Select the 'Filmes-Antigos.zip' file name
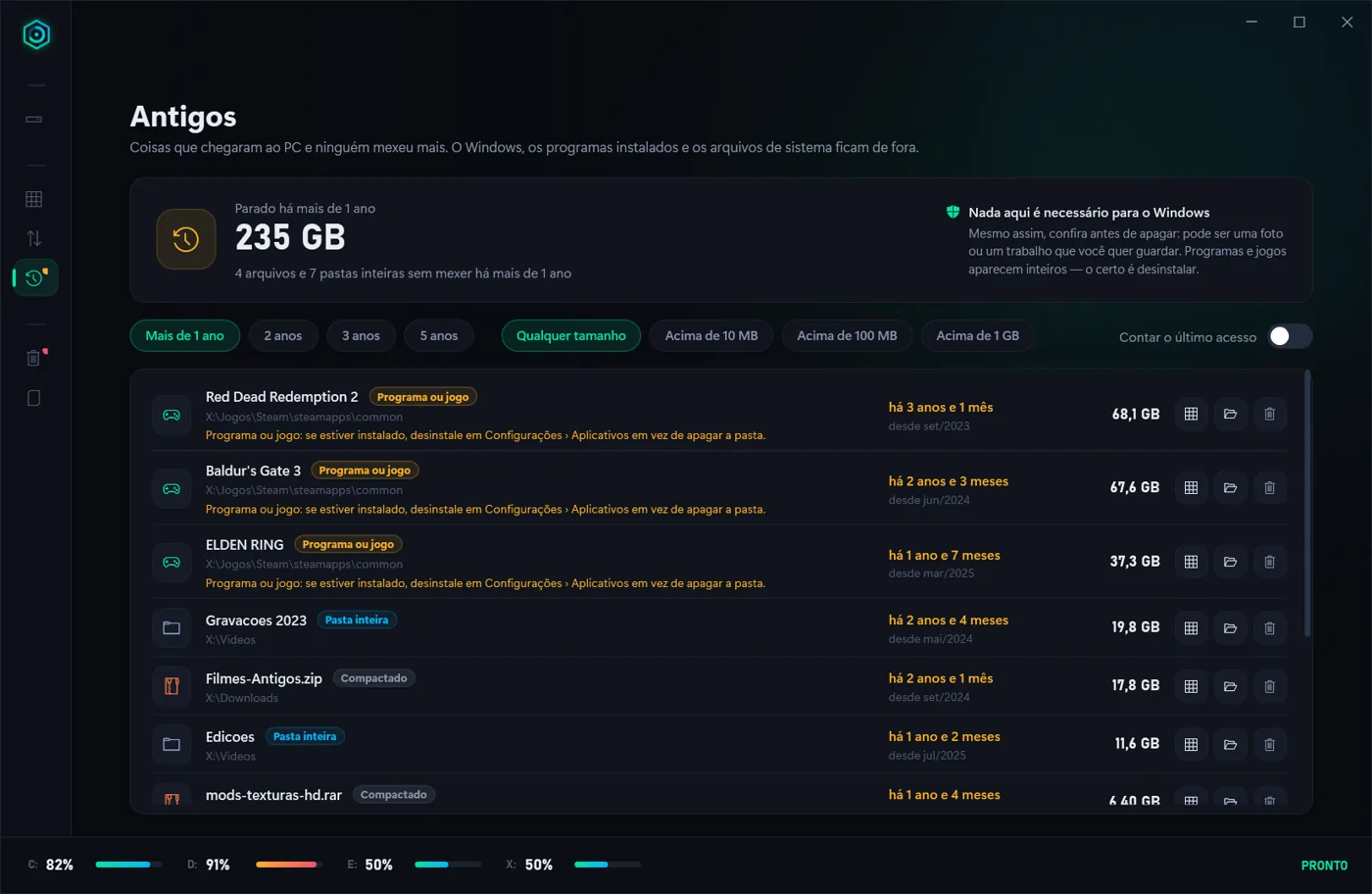The height and width of the screenshot is (894, 1372). point(264,678)
